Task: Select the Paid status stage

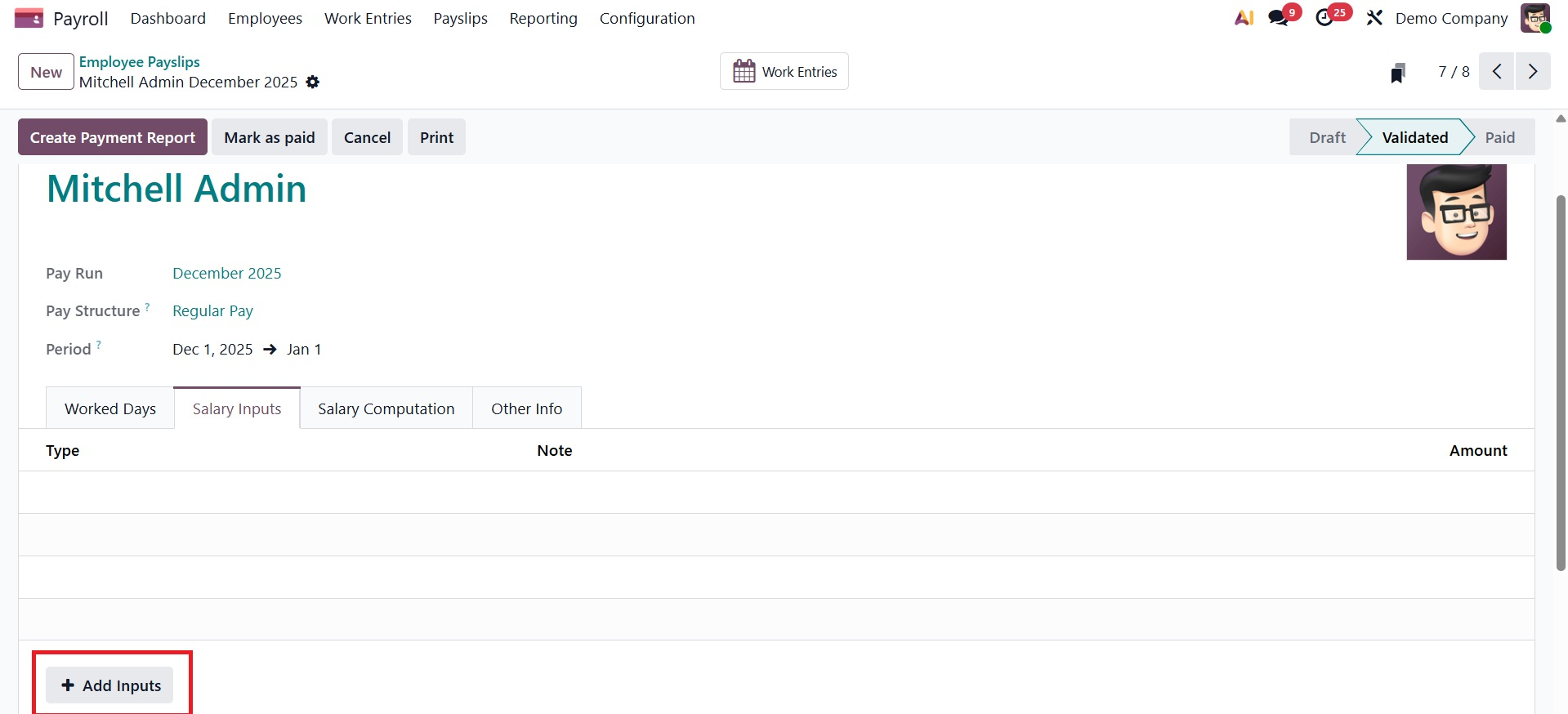Action: click(1500, 137)
